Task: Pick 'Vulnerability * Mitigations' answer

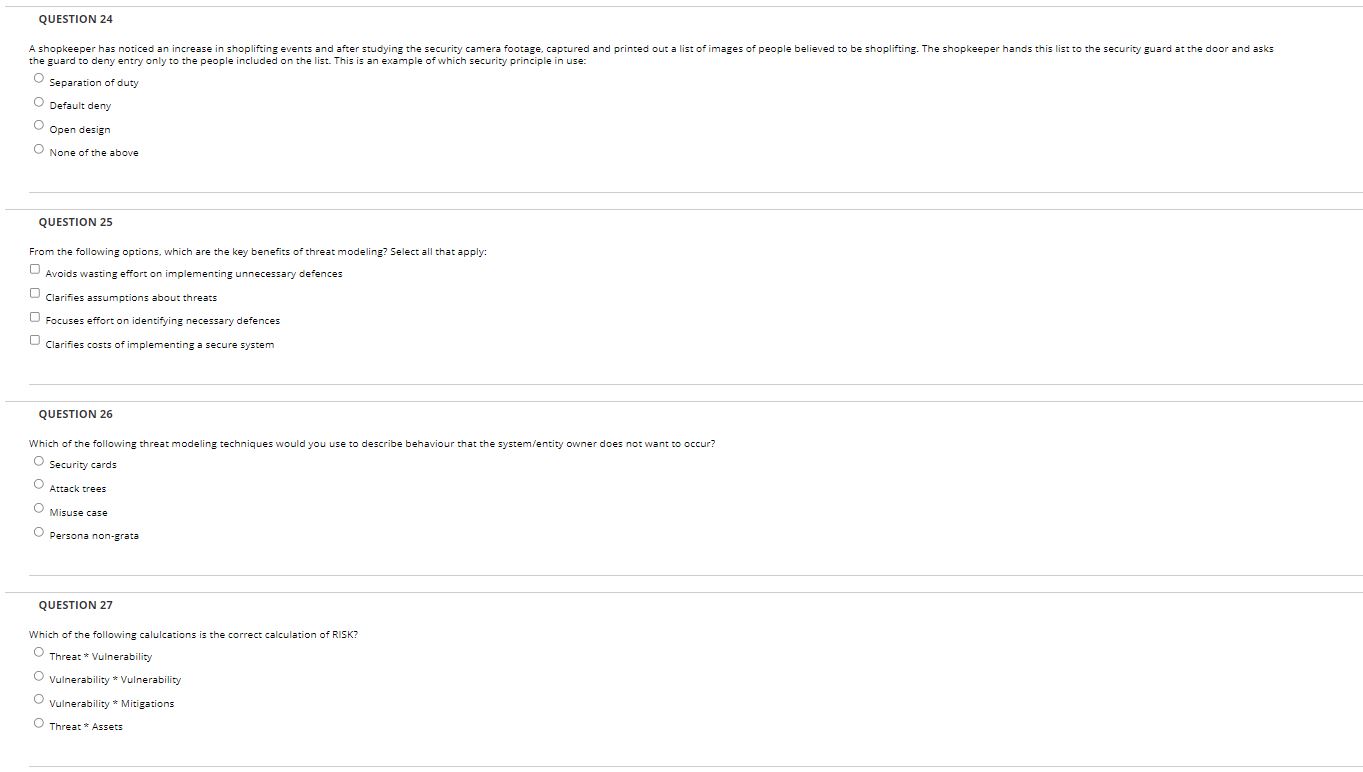Action: (39, 699)
